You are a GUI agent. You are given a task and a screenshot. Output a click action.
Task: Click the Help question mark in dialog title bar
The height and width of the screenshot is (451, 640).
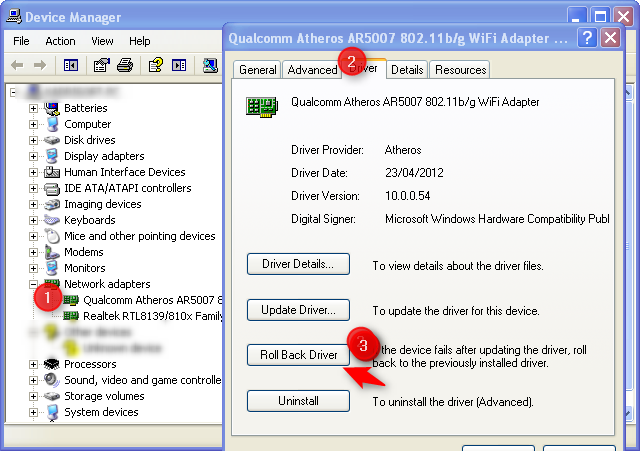click(611, 38)
